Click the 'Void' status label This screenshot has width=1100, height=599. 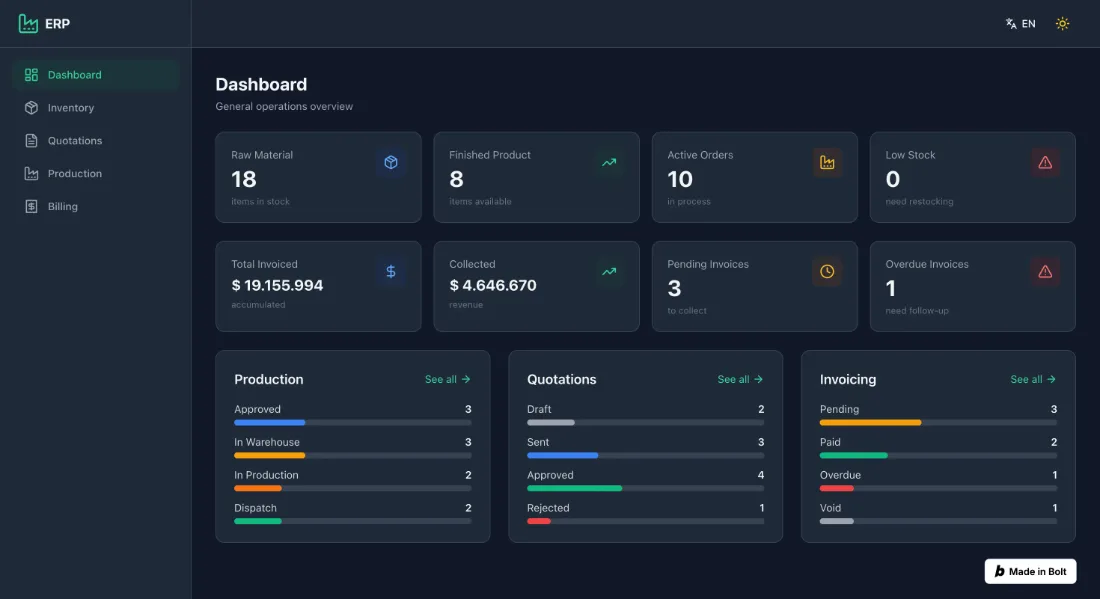[830, 509]
